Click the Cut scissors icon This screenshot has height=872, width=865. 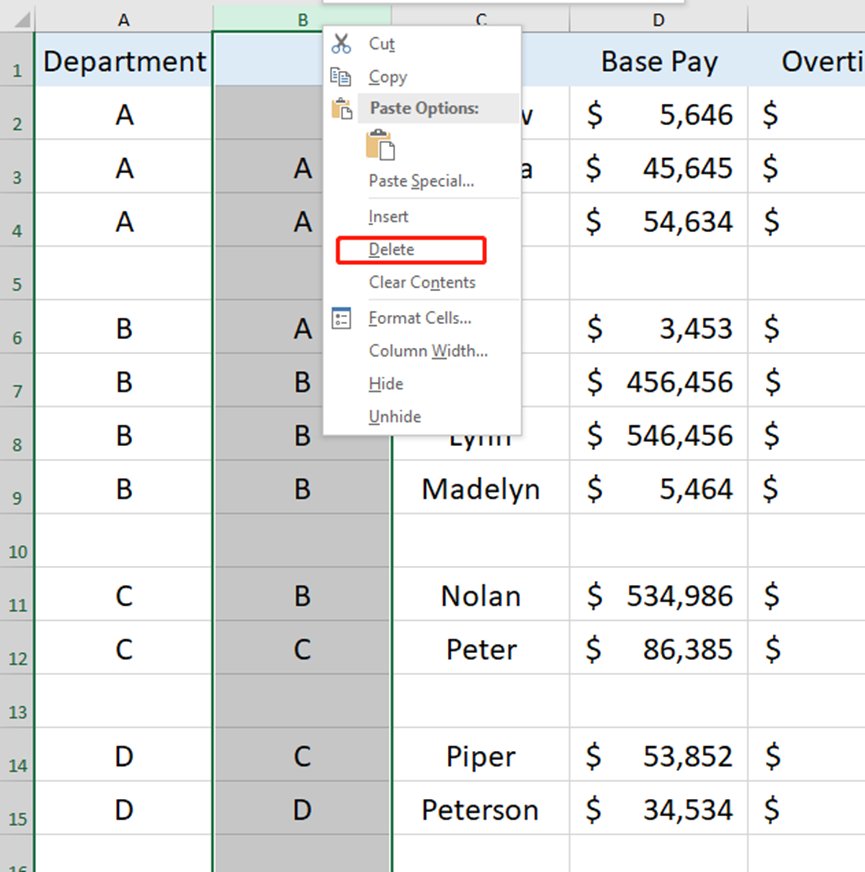[340, 44]
